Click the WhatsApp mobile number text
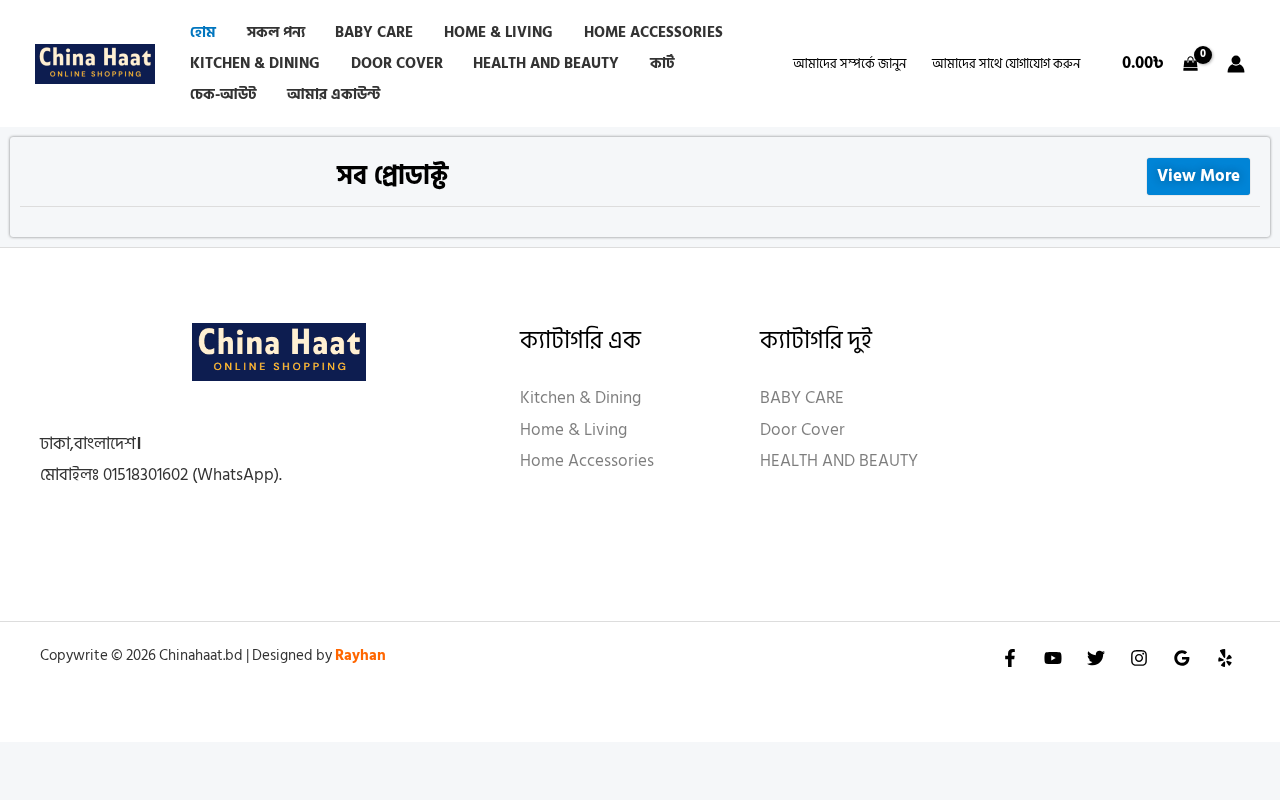Screen dimensions: 1280x800 click(161, 475)
